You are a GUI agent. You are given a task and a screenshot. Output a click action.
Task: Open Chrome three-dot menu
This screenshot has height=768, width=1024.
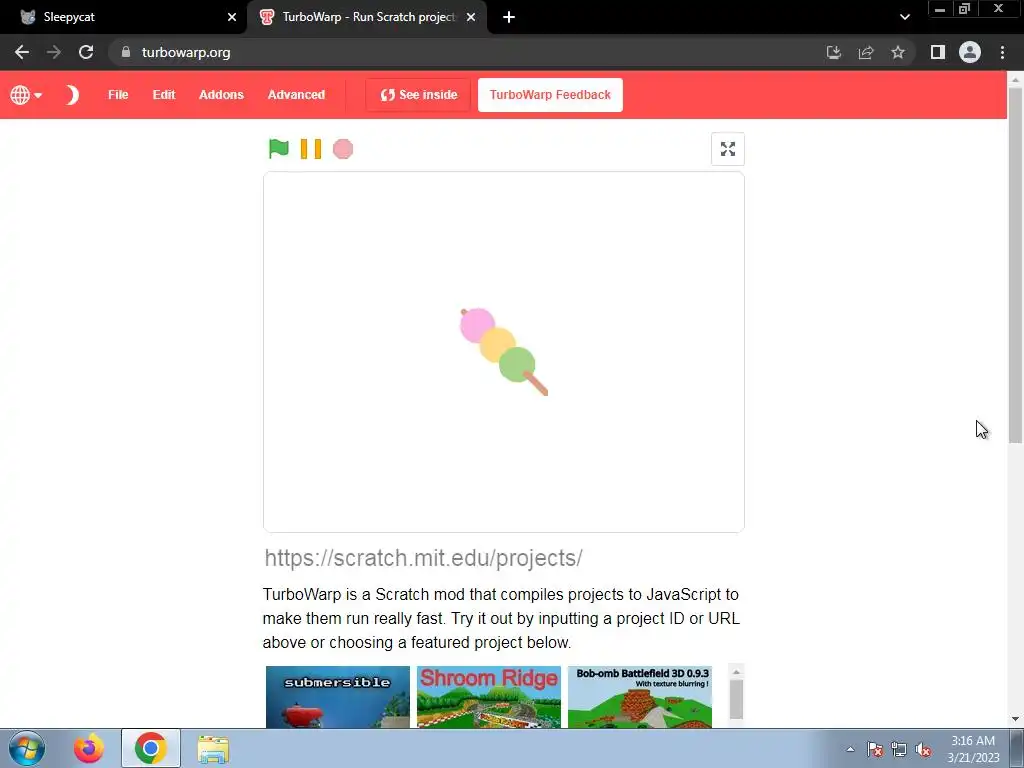[x=1002, y=52]
